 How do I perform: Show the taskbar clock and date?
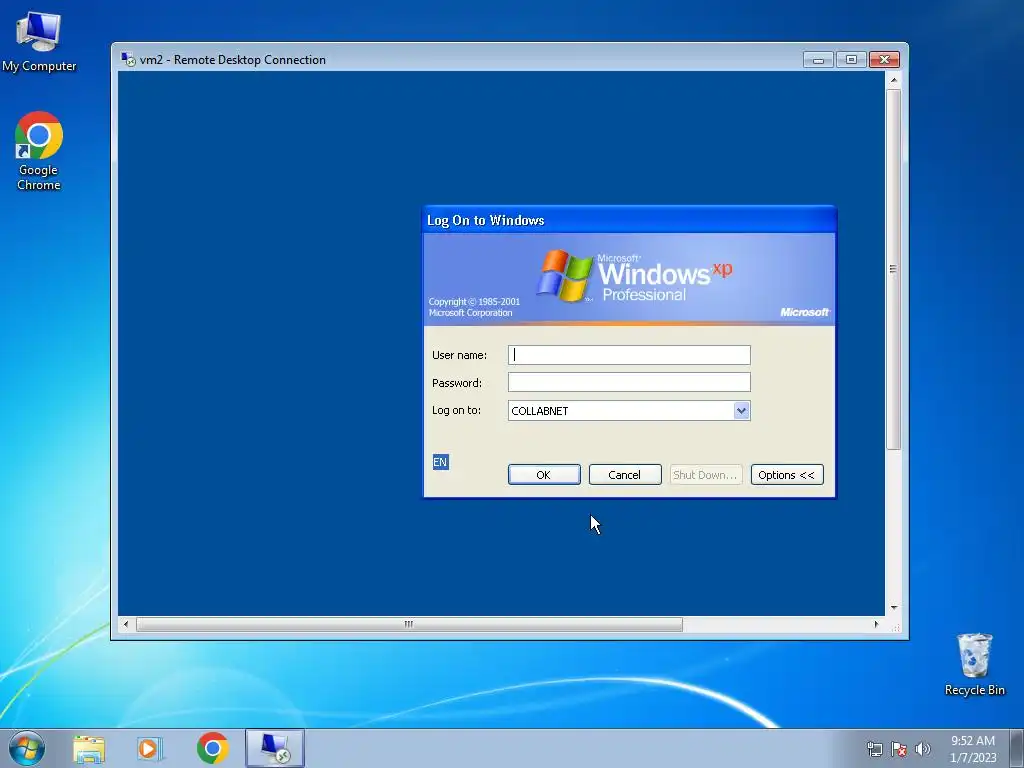pyautogui.click(x=972, y=749)
